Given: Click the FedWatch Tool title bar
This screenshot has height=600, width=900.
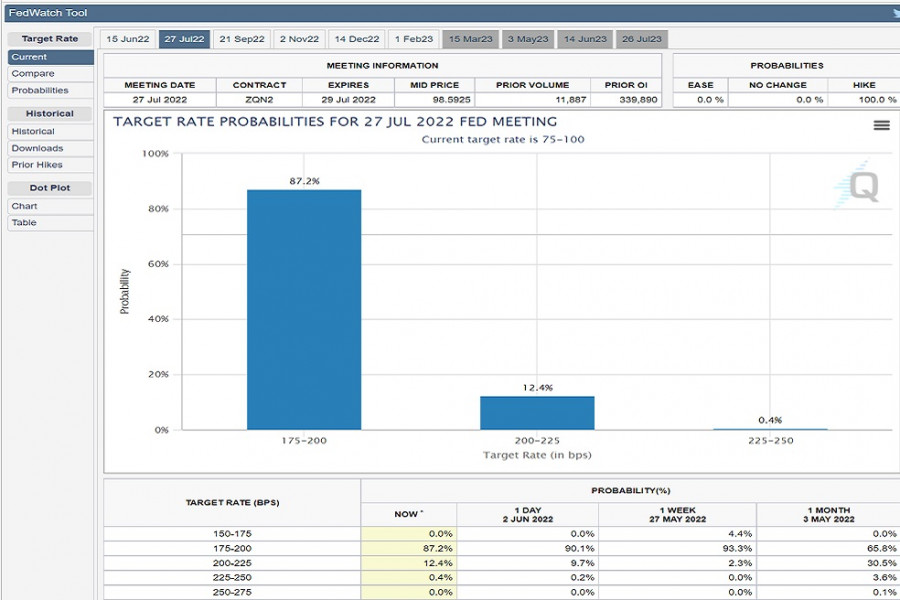Looking at the screenshot, I should pyautogui.click(x=452, y=13).
